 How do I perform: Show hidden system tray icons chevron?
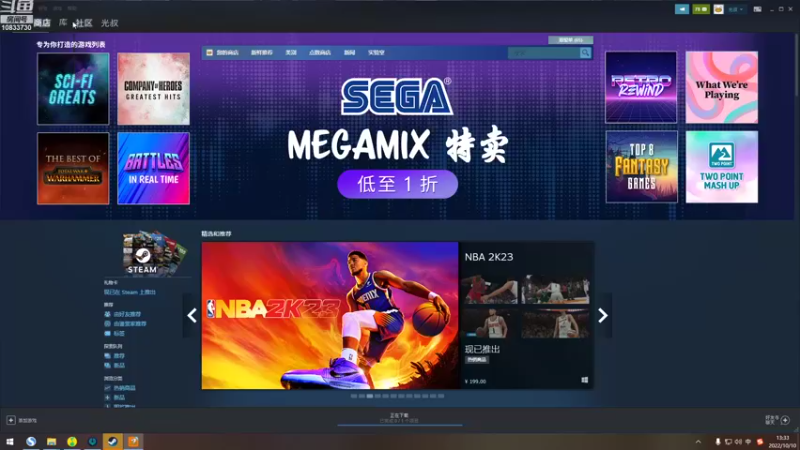pos(698,442)
